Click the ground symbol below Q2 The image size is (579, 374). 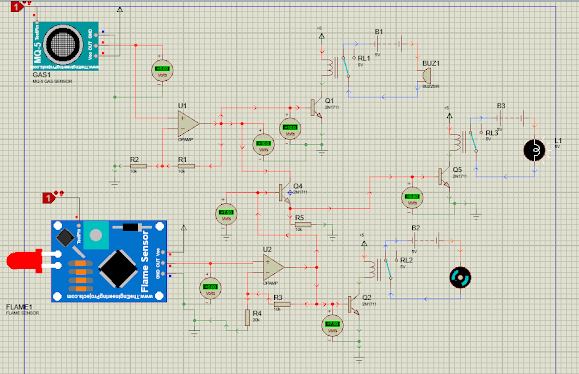coord(359,359)
